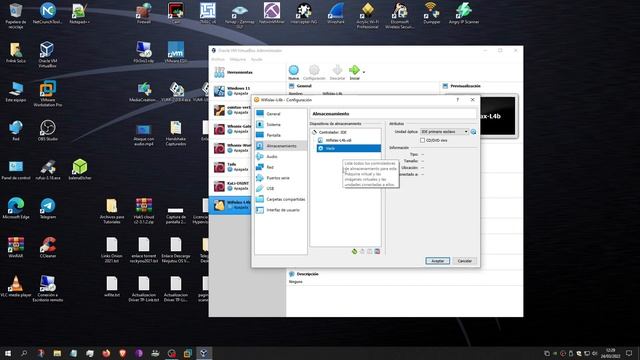Click the Aceptar button

tap(438, 261)
